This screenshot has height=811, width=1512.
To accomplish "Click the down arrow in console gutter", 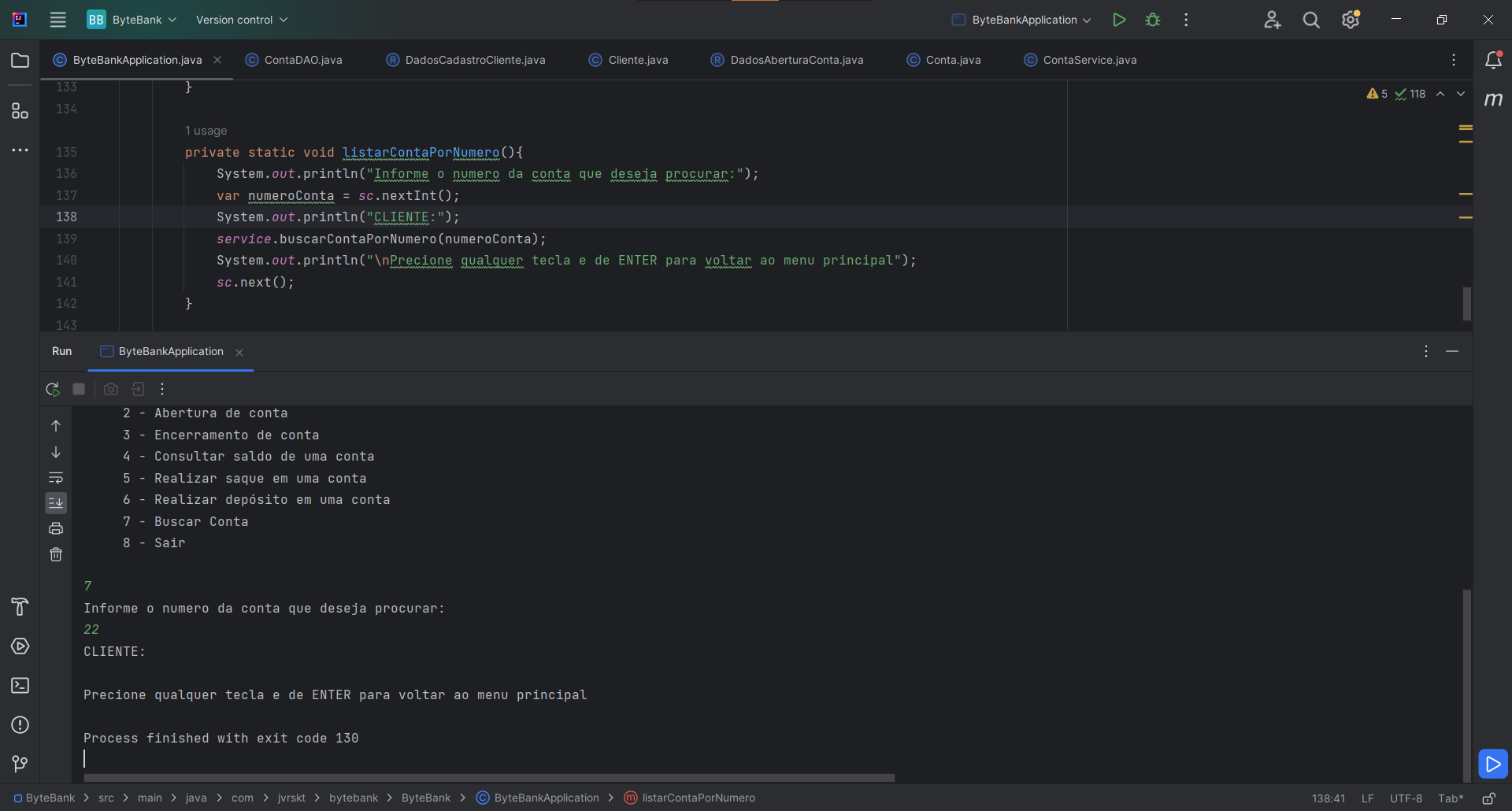I will click(56, 452).
